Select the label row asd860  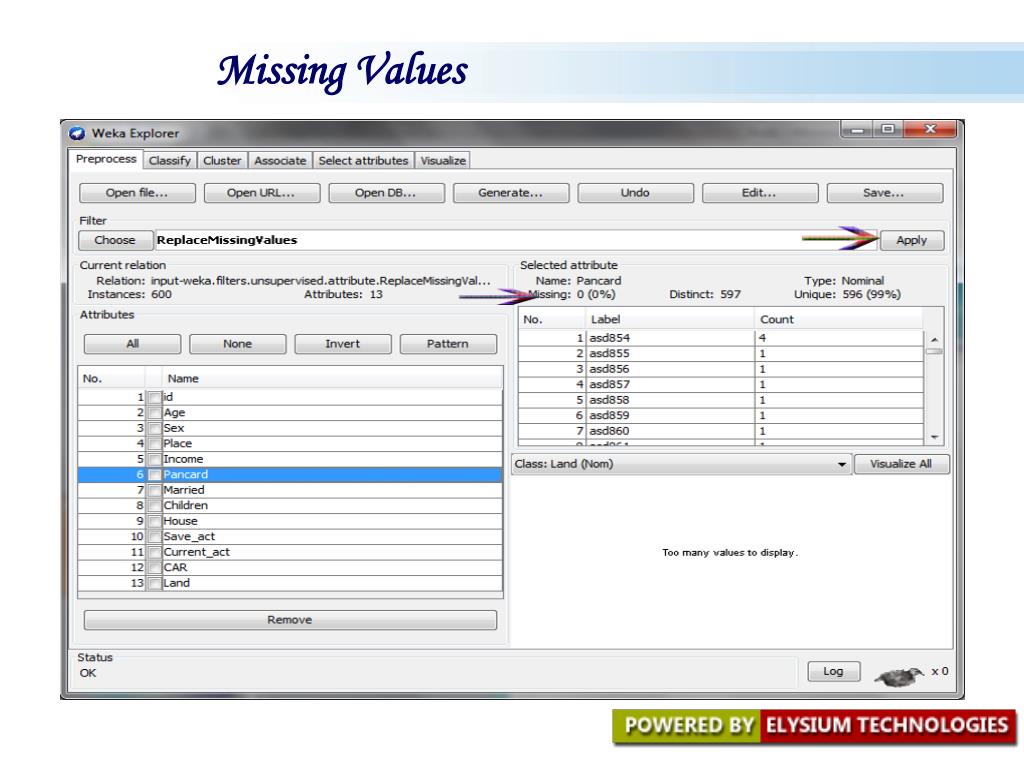point(721,431)
